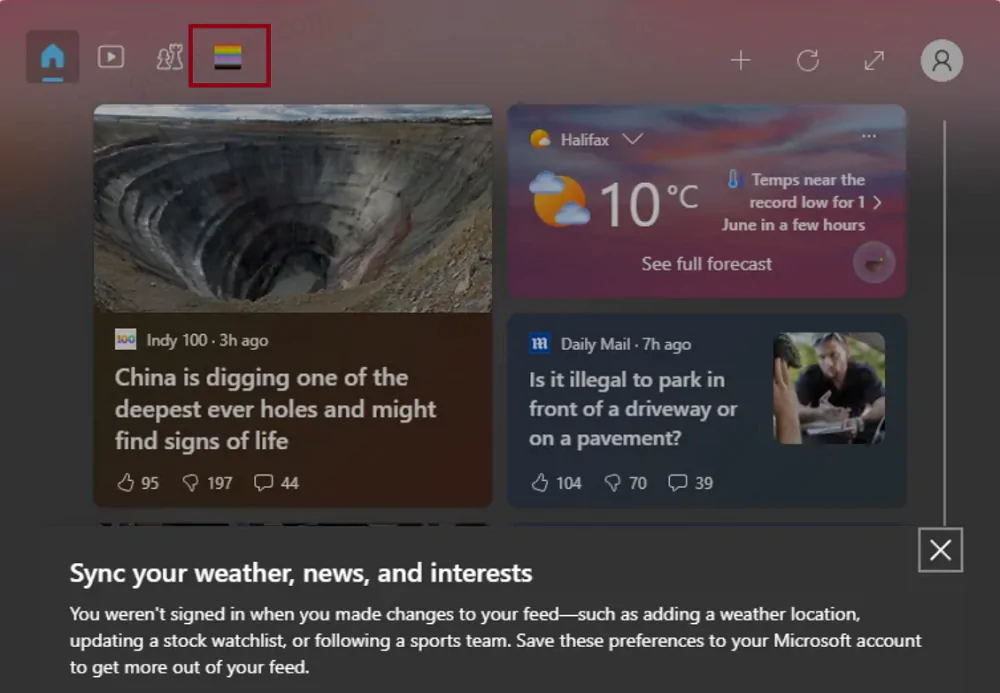Click the chevron next to the weather alert

click(878, 203)
